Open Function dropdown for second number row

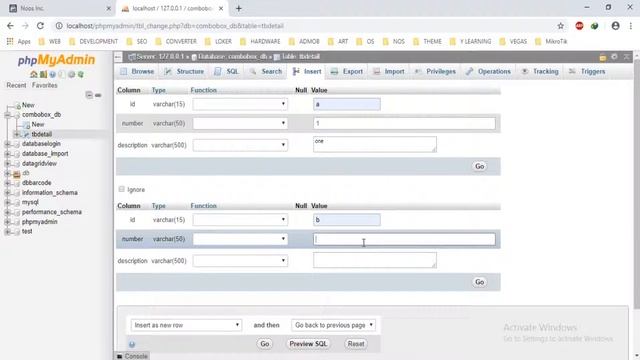(x=240, y=239)
